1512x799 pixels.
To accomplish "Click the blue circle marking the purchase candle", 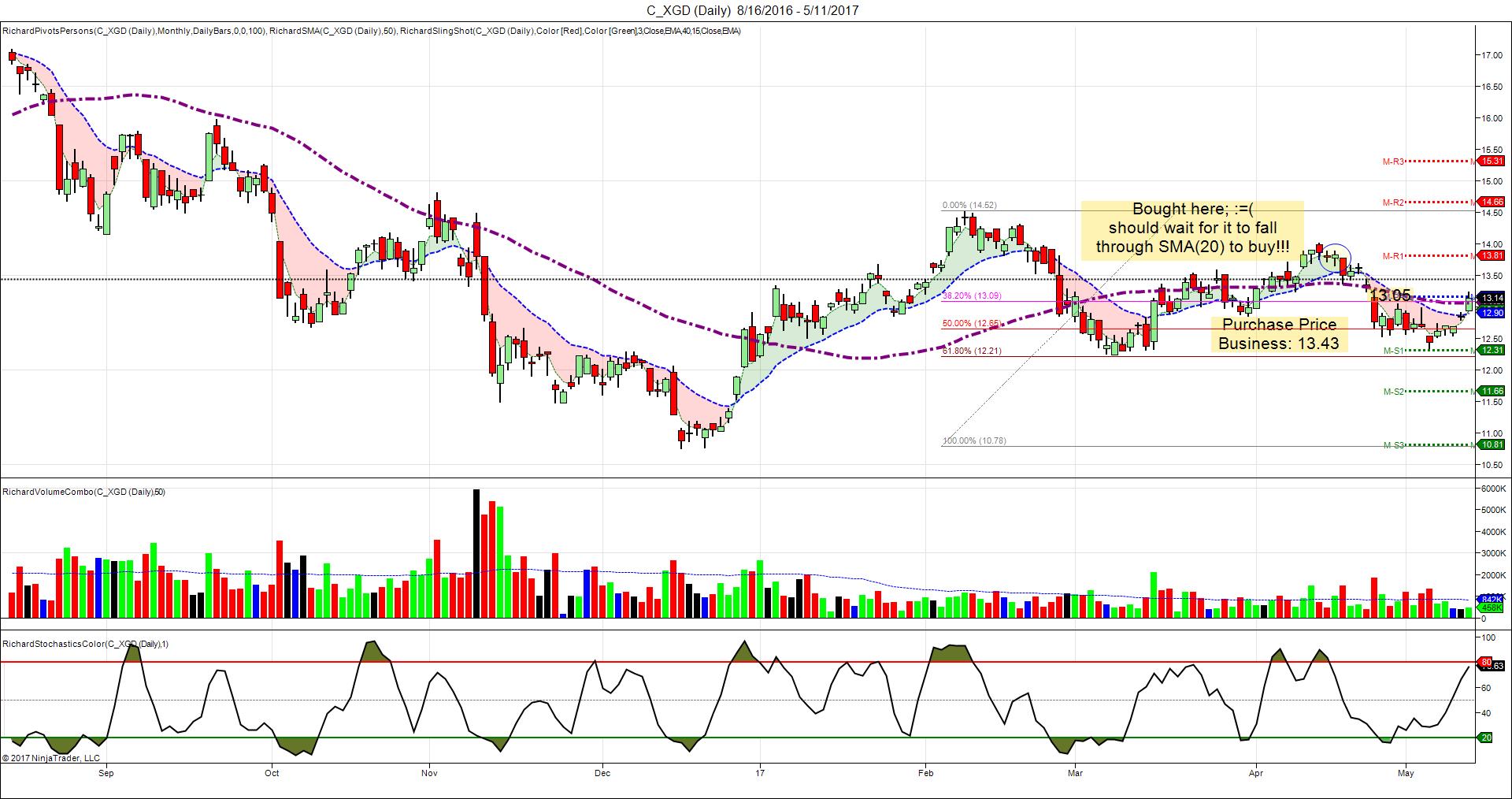I will pyautogui.click(x=1336, y=258).
